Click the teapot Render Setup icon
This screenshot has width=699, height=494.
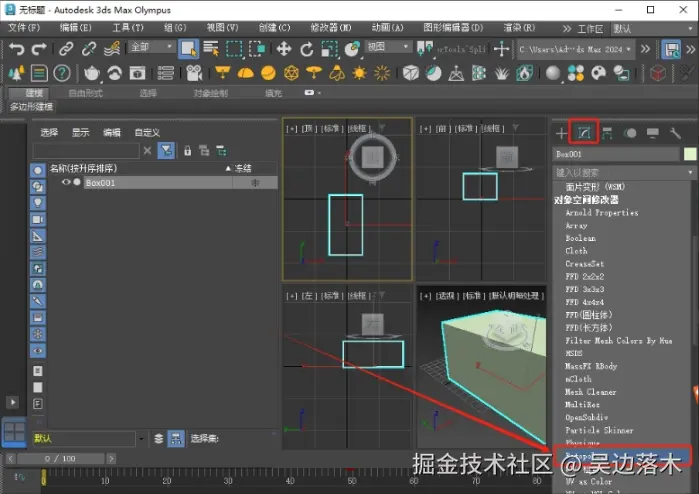(92, 73)
